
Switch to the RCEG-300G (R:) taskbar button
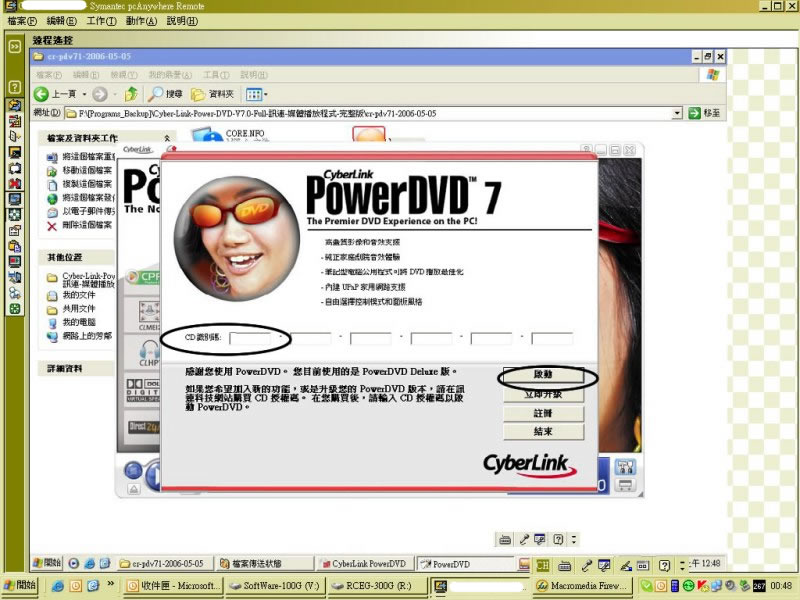[377, 586]
